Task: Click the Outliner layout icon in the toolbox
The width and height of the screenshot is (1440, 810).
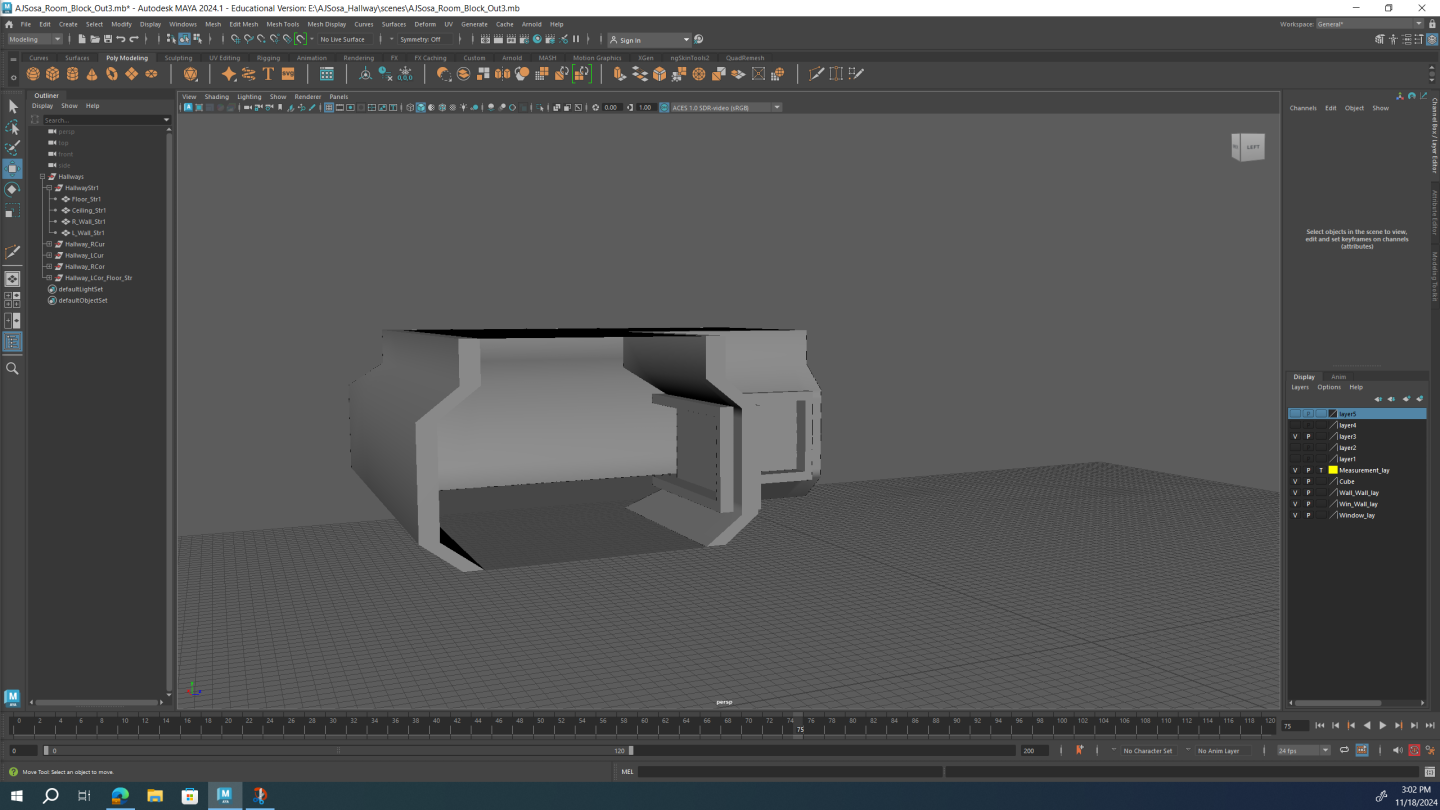Action: [12, 342]
